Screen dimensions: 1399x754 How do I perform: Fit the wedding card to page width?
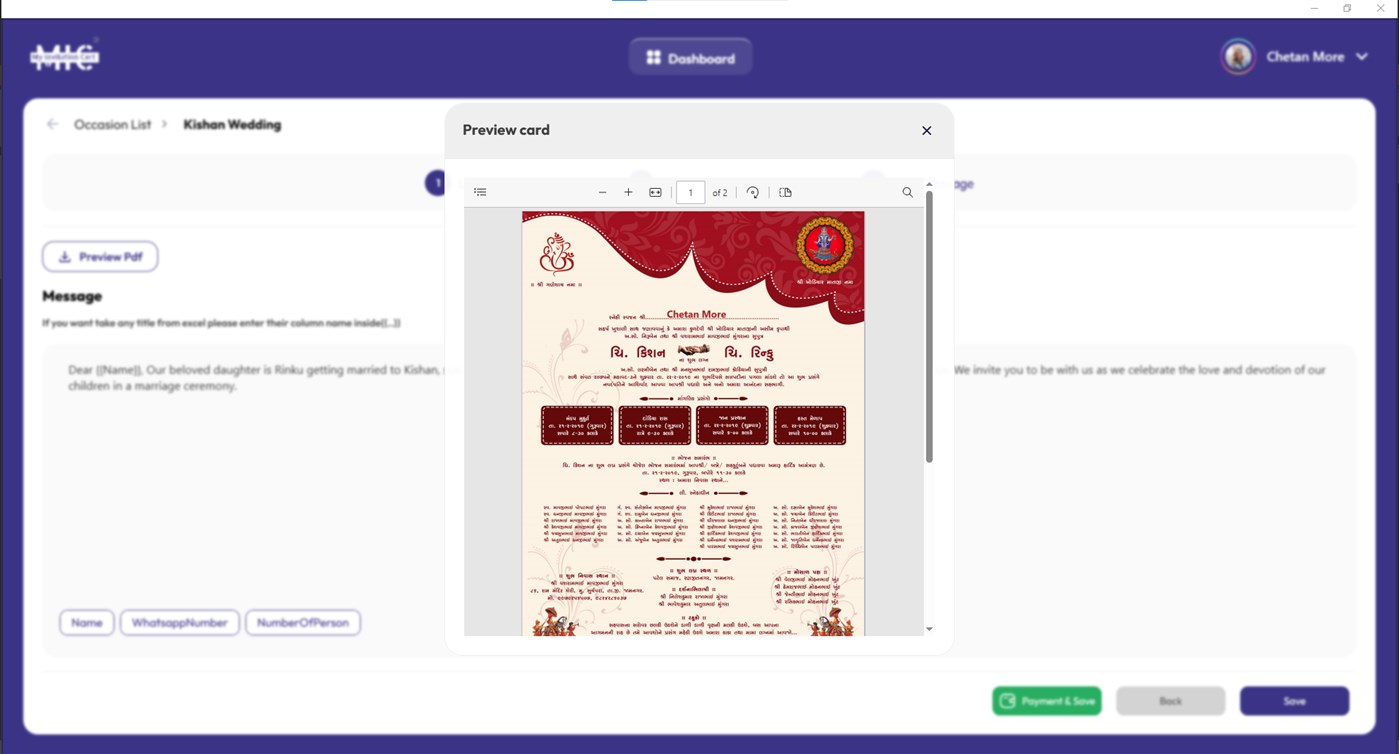[x=655, y=191]
